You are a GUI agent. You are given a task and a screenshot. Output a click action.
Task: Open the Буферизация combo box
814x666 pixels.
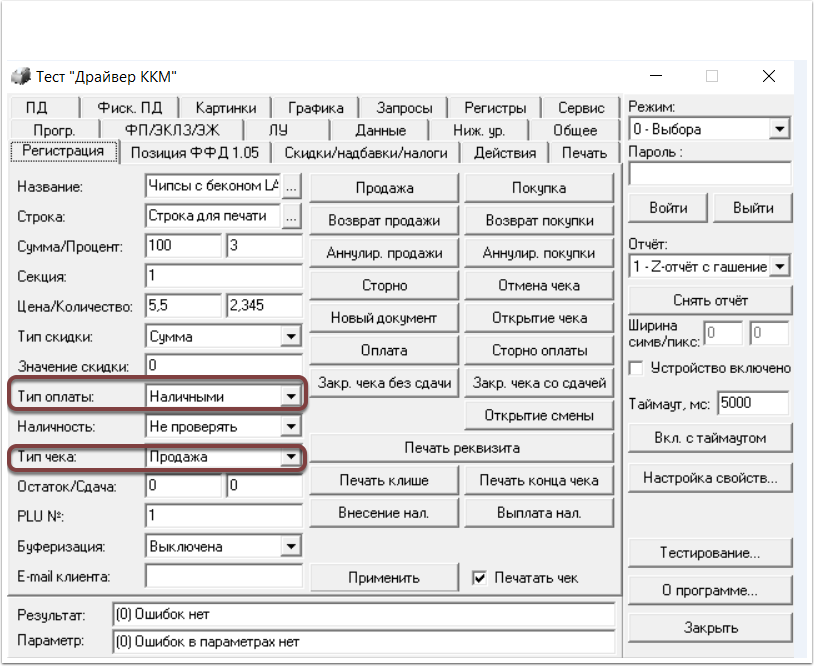(291, 546)
